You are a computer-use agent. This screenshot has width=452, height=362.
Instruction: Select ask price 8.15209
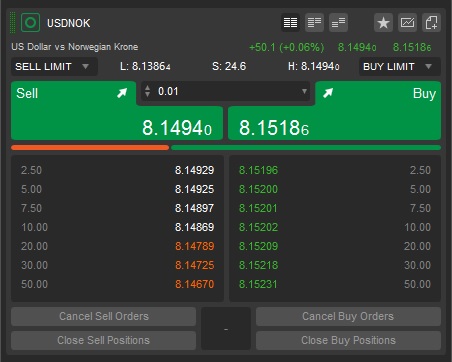(x=258, y=246)
